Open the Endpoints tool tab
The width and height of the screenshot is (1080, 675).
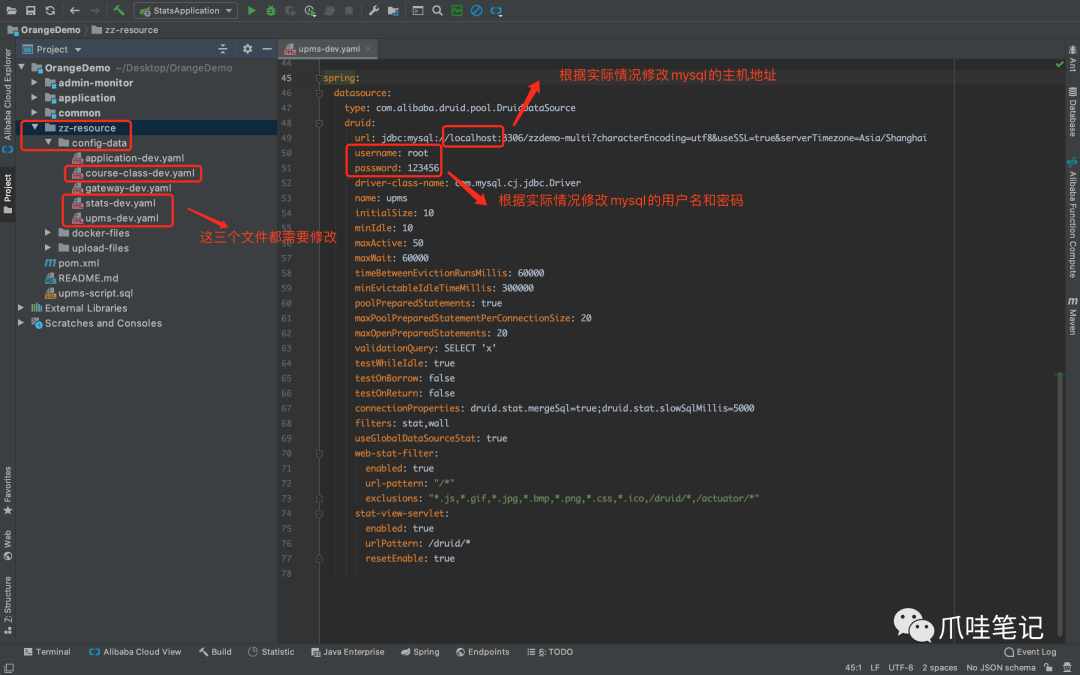pyautogui.click(x=483, y=652)
